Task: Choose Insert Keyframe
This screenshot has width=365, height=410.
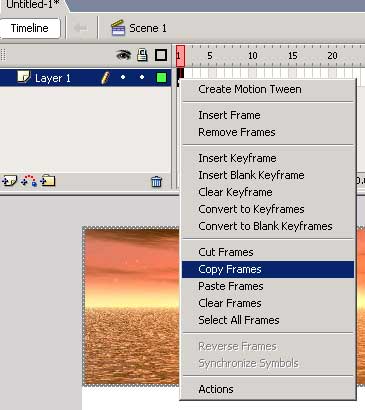Action: pos(268,158)
